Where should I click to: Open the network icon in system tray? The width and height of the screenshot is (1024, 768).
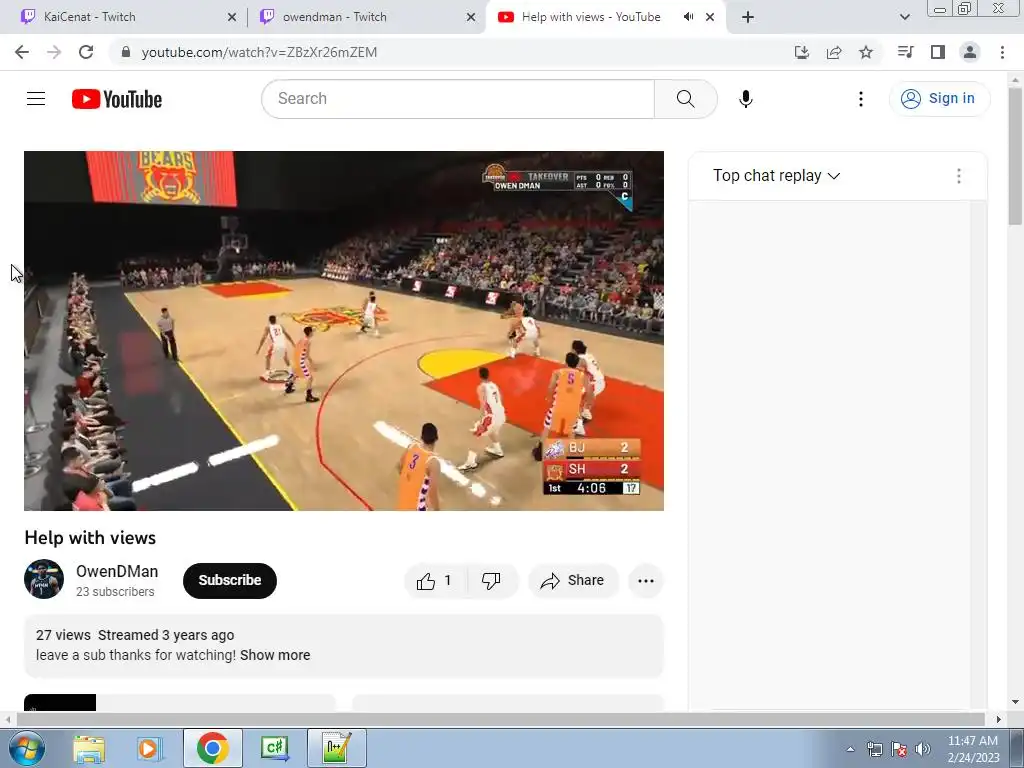(874, 749)
